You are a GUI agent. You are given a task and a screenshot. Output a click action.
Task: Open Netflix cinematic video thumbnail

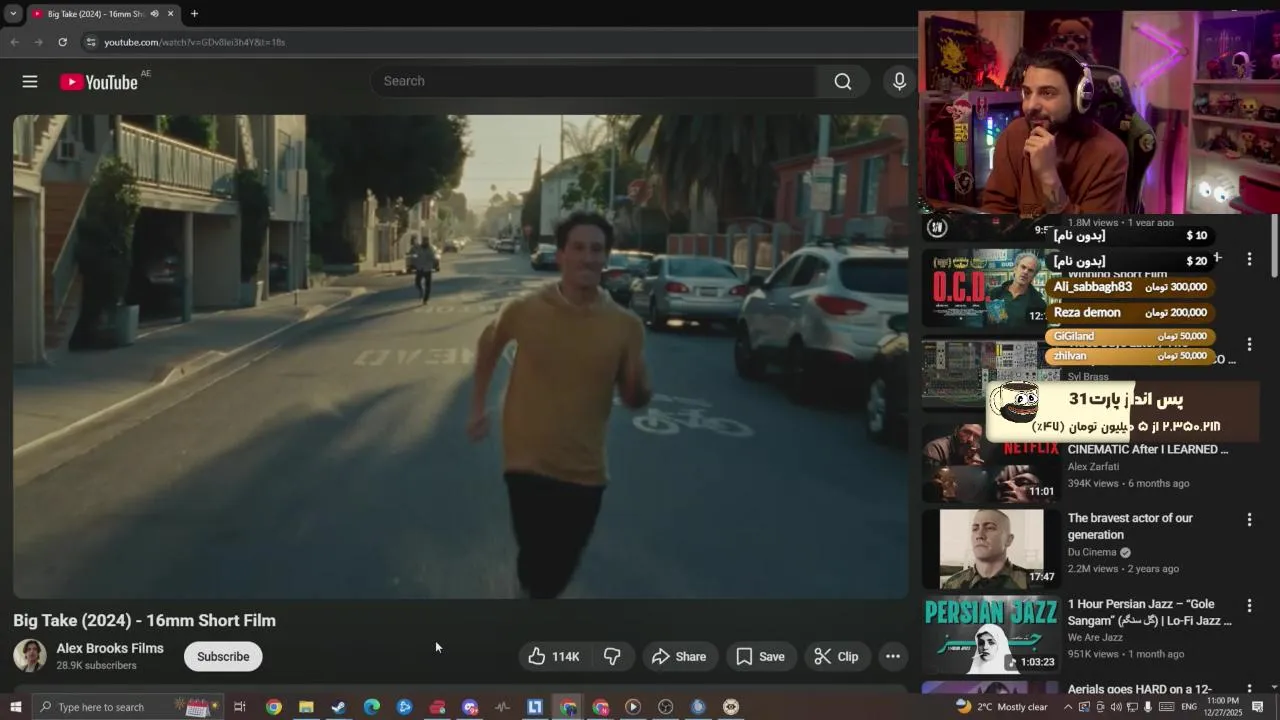(x=990, y=462)
